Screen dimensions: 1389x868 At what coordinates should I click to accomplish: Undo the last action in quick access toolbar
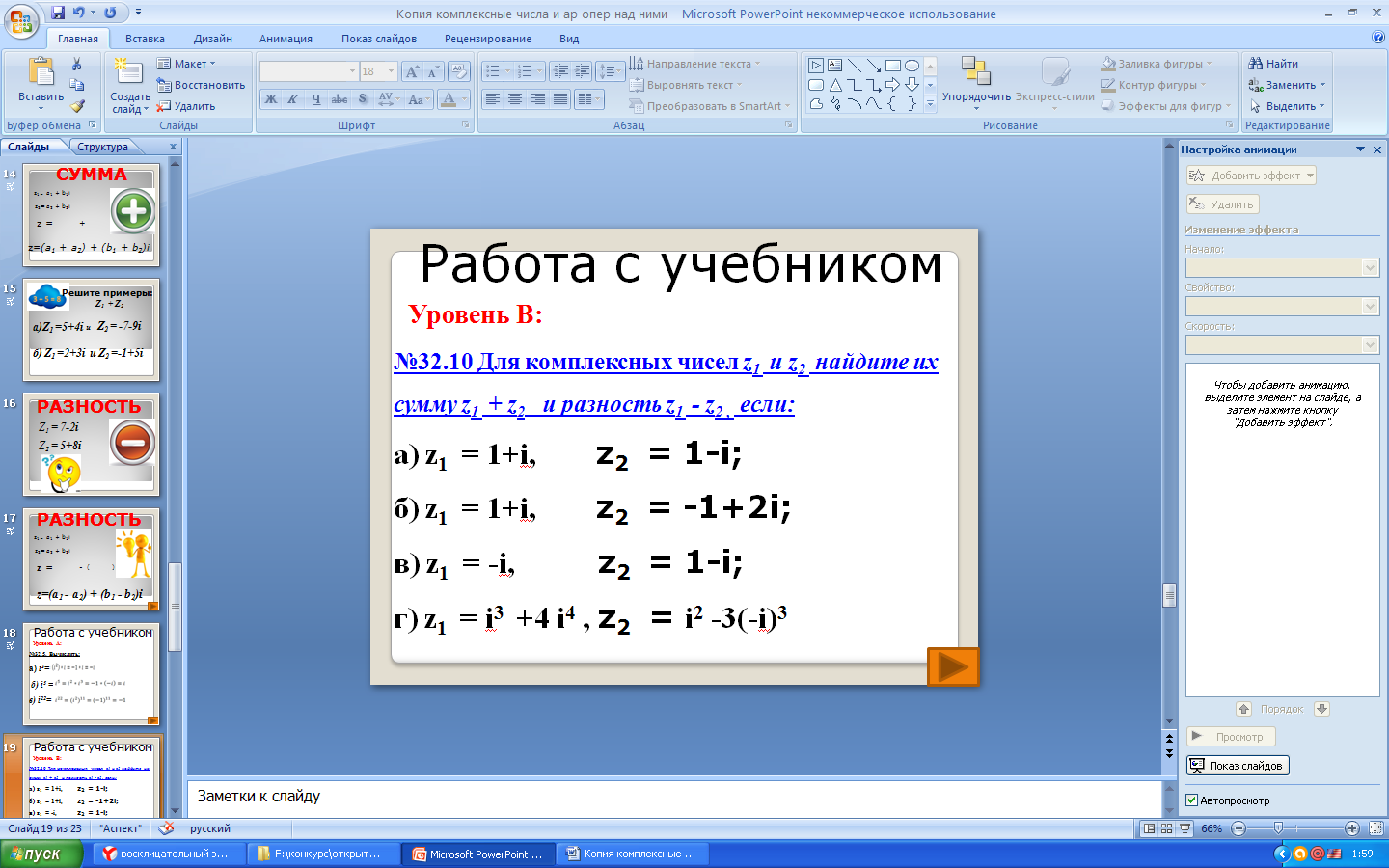point(78,13)
